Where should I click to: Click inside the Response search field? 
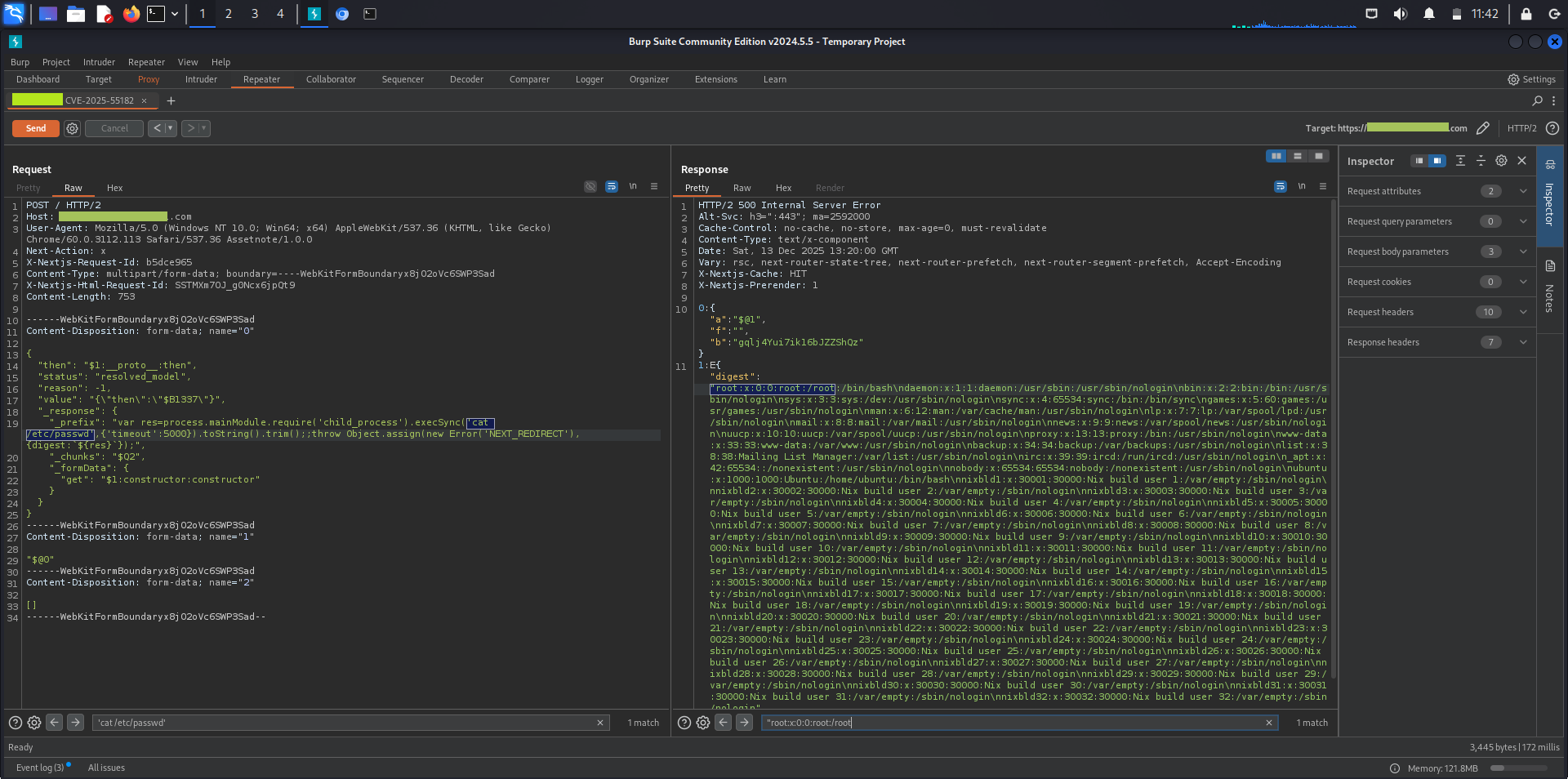[x=980, y=723]
